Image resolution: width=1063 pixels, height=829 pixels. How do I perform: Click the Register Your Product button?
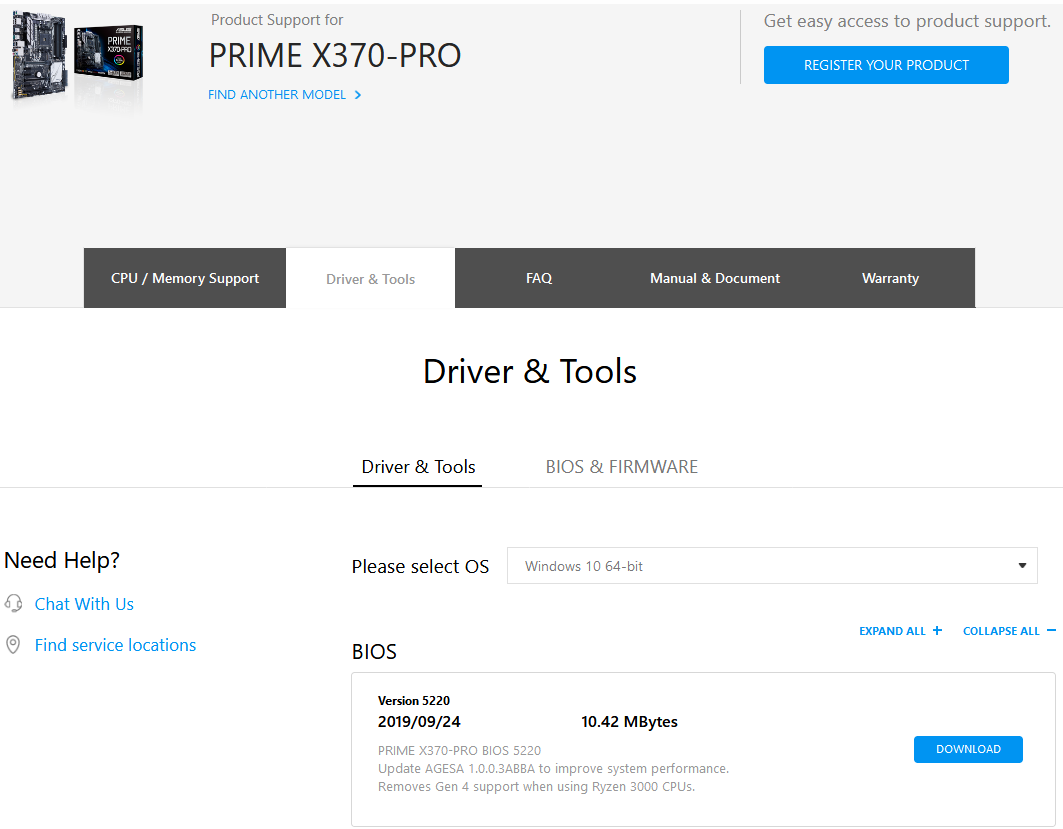[x=886, y=65]
